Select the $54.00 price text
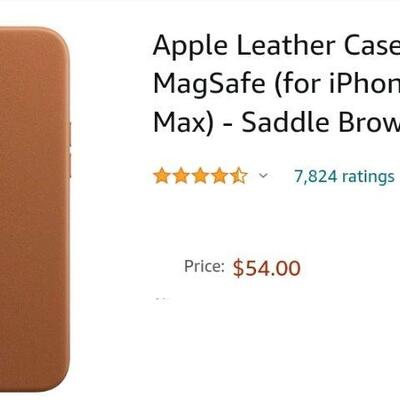Screen dimensions: 400x400 click(x=267, y=268)
